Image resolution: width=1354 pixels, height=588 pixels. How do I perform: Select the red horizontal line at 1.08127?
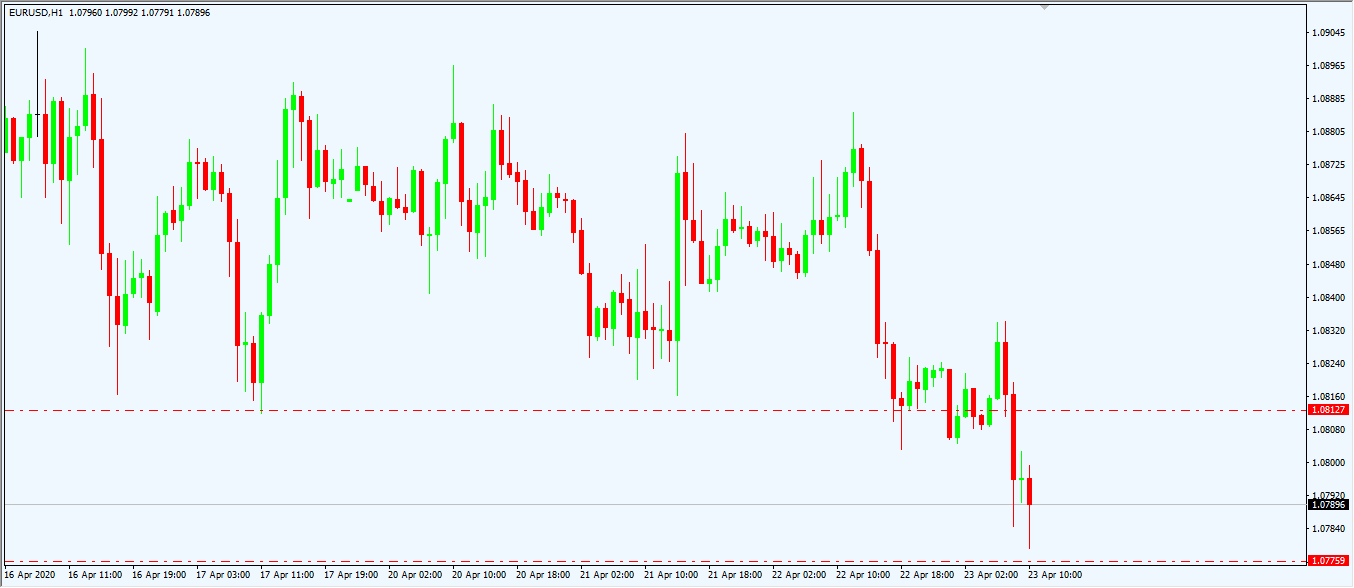(653, 410)
